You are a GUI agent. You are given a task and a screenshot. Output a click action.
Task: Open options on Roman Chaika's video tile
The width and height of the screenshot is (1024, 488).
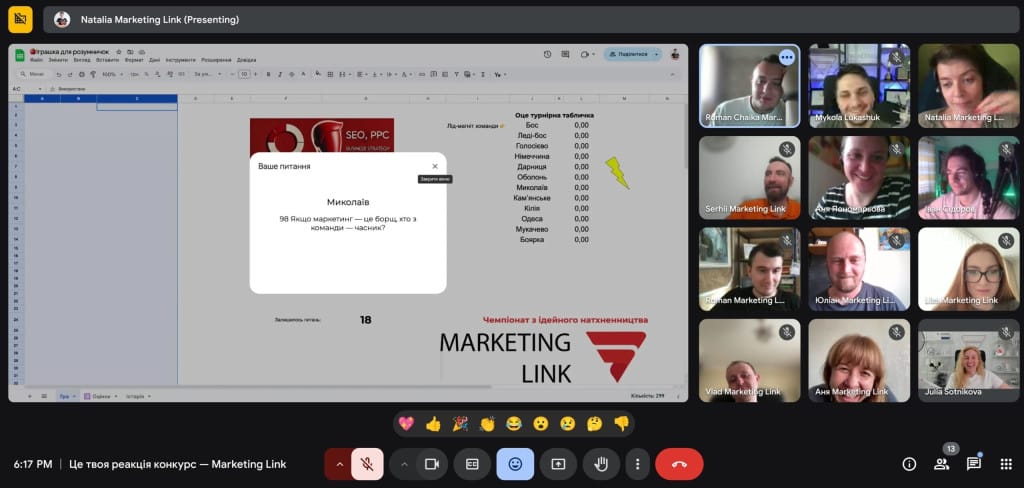coord(786,58)
